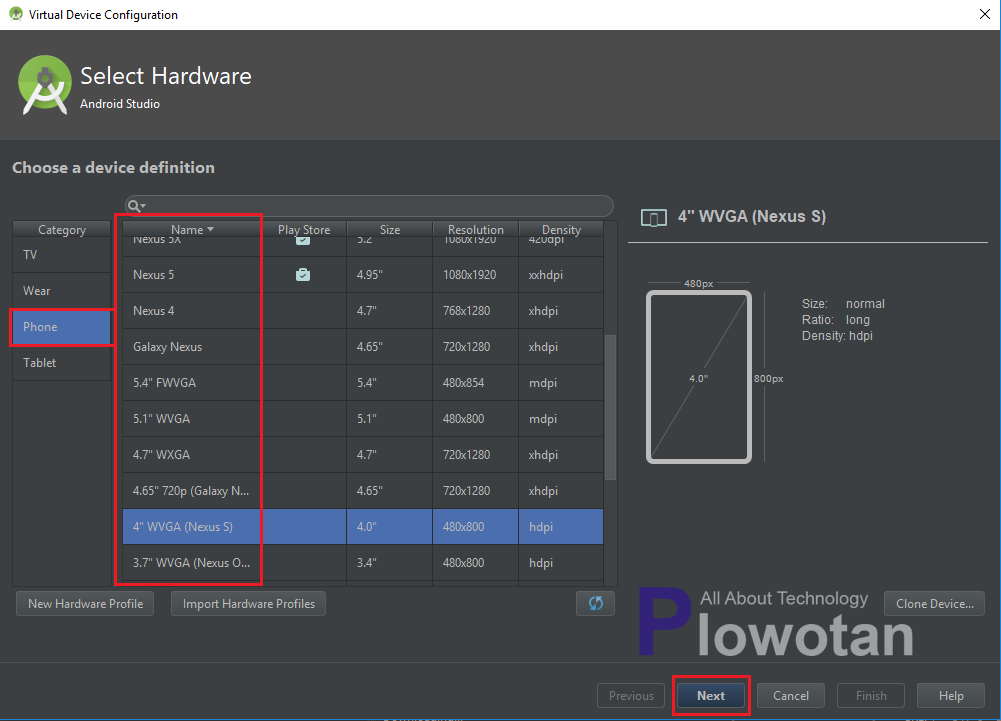The width and height of the screenshot is (1001, 721).
Task: Open Help for device configuration
Action: (x=950, y=695)
